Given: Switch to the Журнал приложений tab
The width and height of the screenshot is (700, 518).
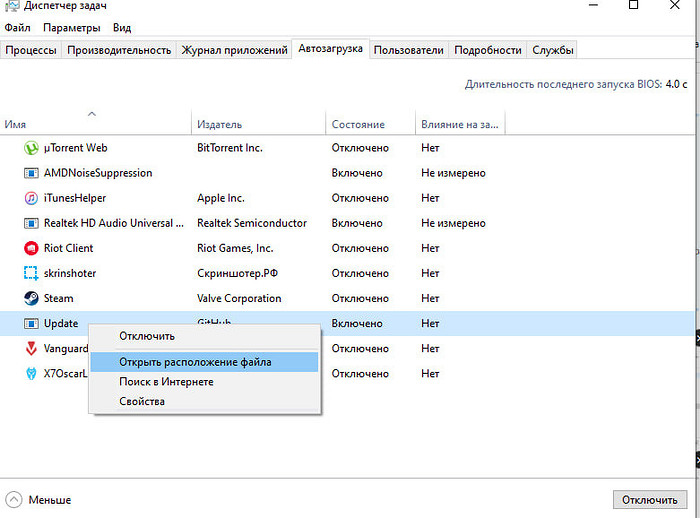Looking at the screenshot, I should [x=234, y=50].
